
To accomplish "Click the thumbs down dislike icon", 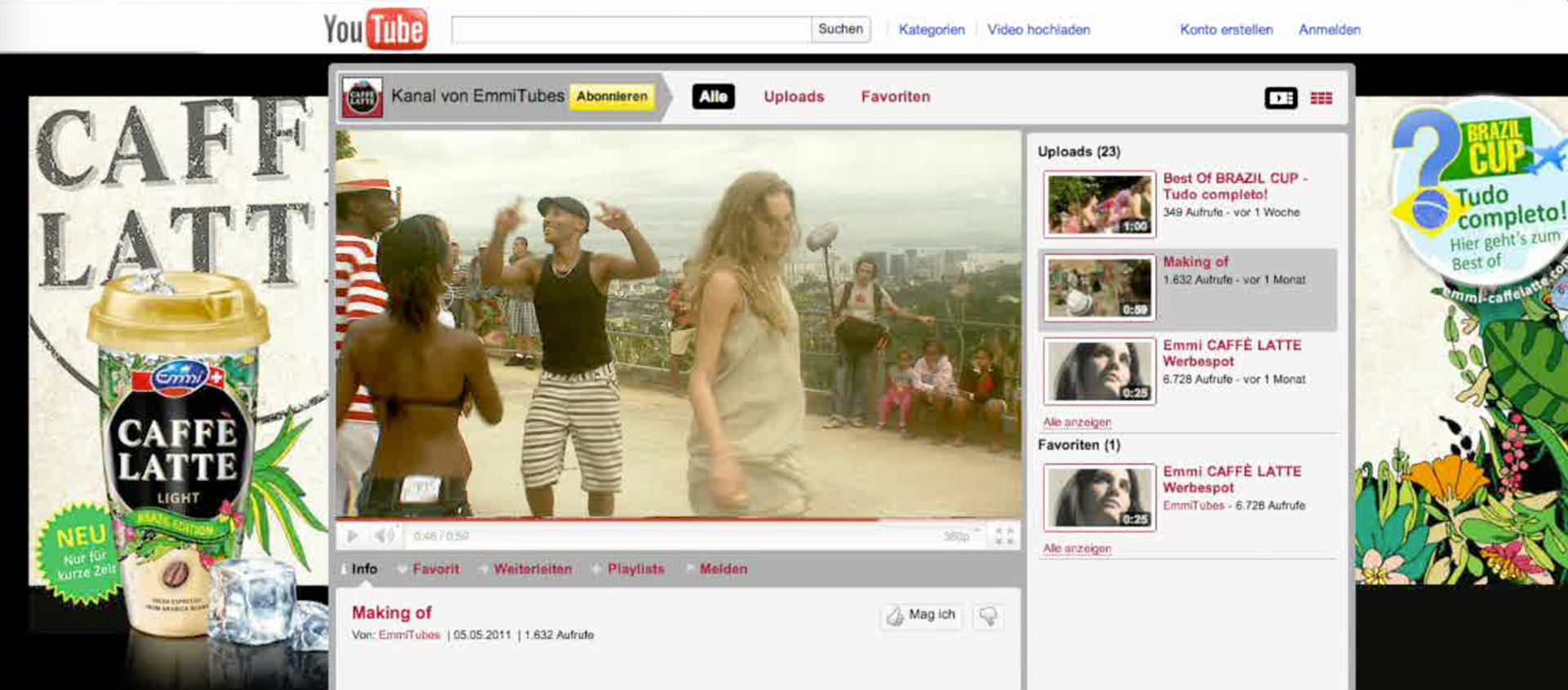I will pos(988,616).
